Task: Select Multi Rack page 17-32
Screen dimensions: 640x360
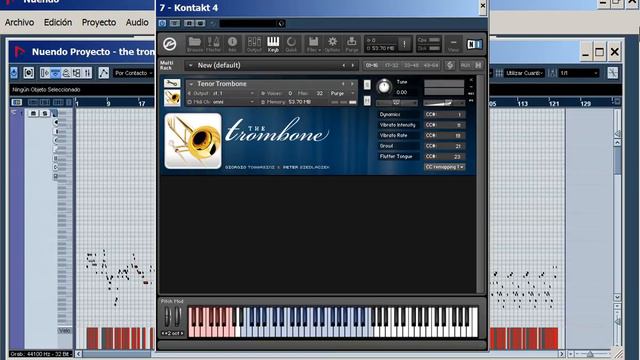Action: [391, 65]
